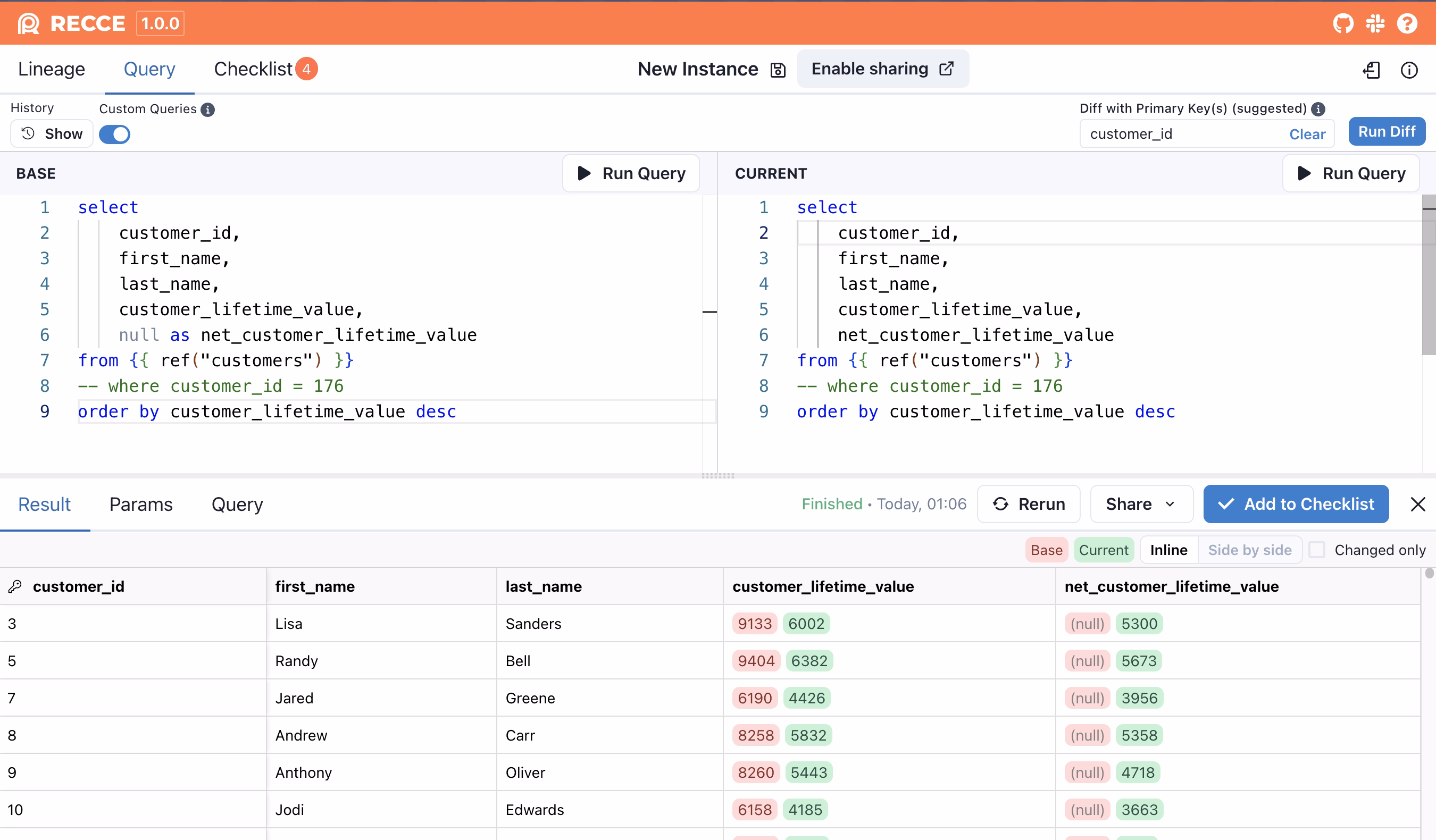1436x840 pixels.
Task: Click the Rerun button
Action: tap(1029, 504)
